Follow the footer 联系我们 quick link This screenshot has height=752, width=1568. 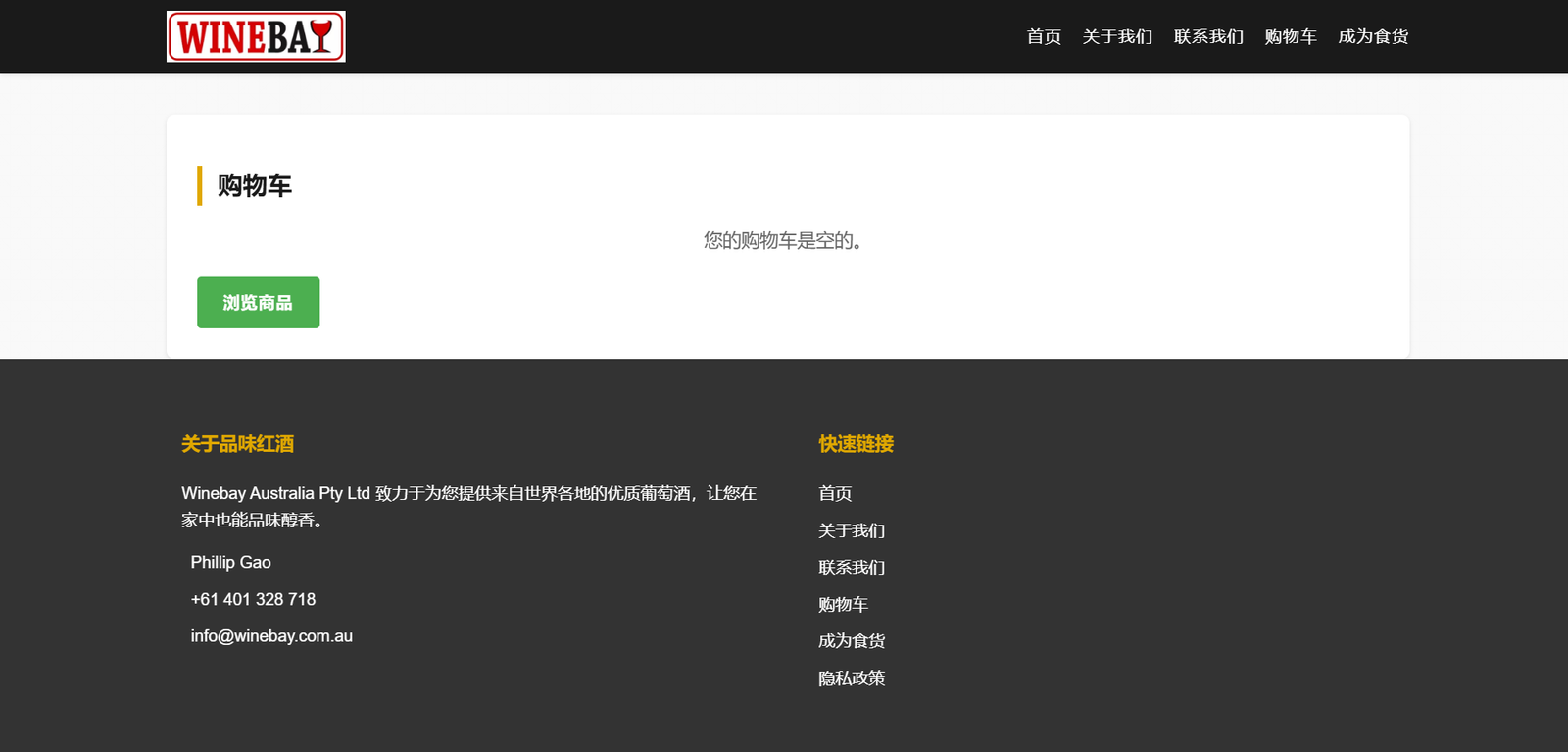(x=852, y=567)
